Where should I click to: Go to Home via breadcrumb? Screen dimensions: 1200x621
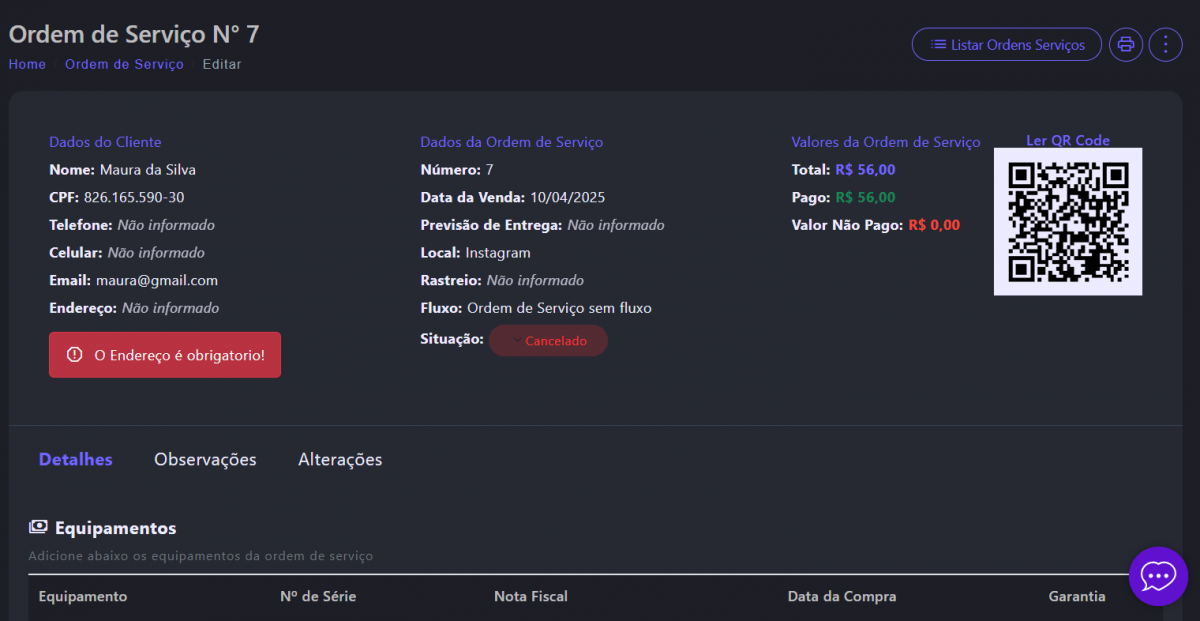click(x=27, y=64)
